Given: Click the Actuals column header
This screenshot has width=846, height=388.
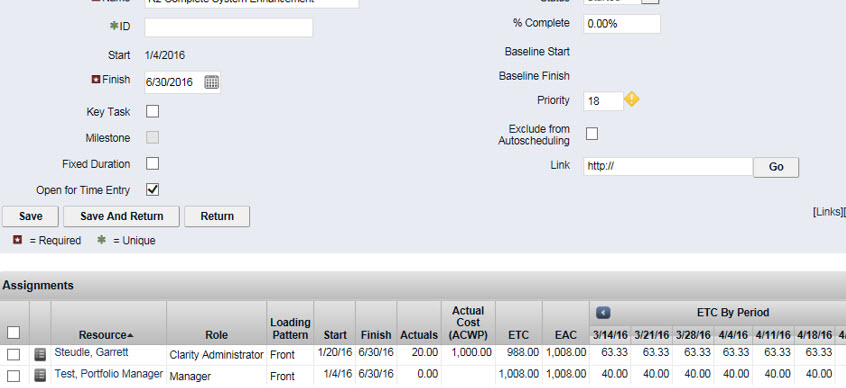Looking at the screenshot, I should pos(419,335).
